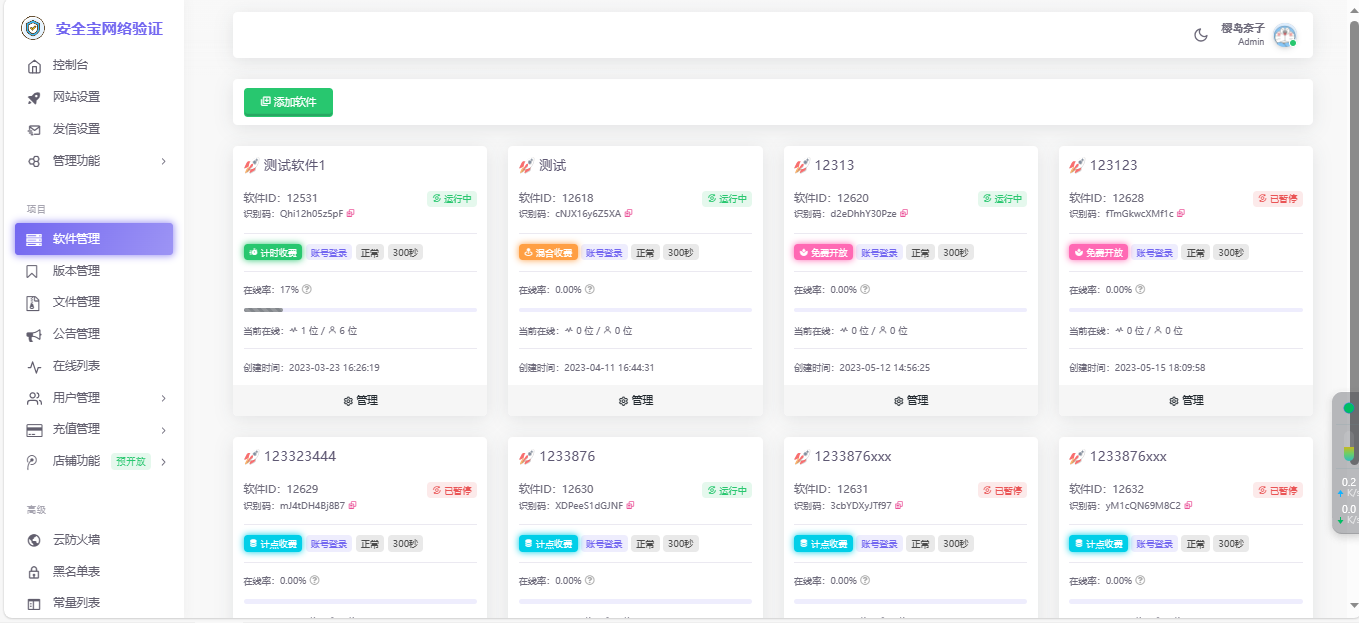1359x623 pixels.
Task: Click 在线率 help icon on 123123 card
Action: [x=1140, y=289]
